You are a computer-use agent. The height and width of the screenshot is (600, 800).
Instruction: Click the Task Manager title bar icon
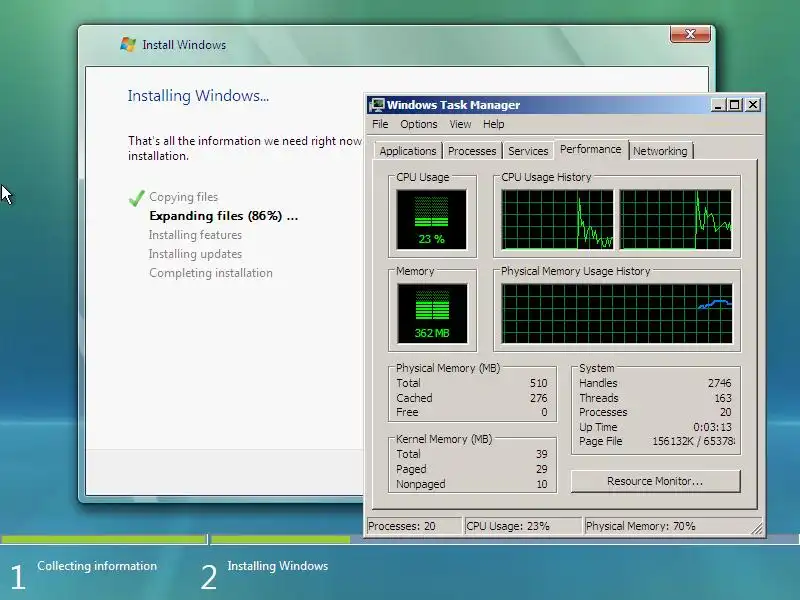coord(377,105)
